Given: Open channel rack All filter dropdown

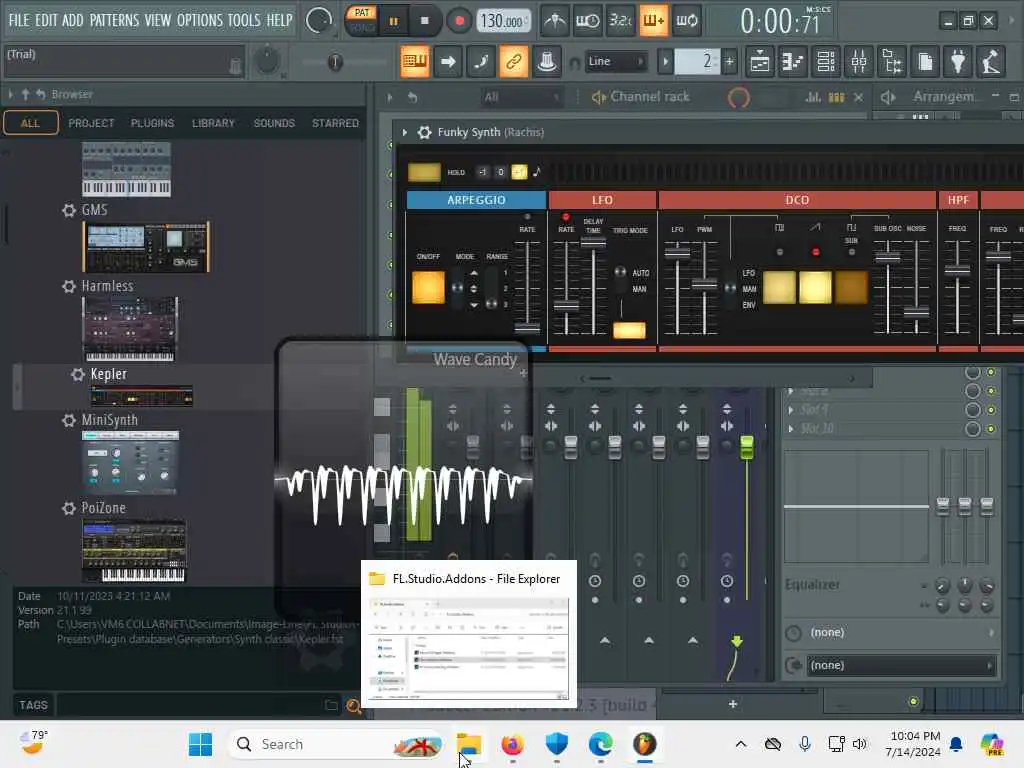Looking at the screenshot, I should click(521, 97).
